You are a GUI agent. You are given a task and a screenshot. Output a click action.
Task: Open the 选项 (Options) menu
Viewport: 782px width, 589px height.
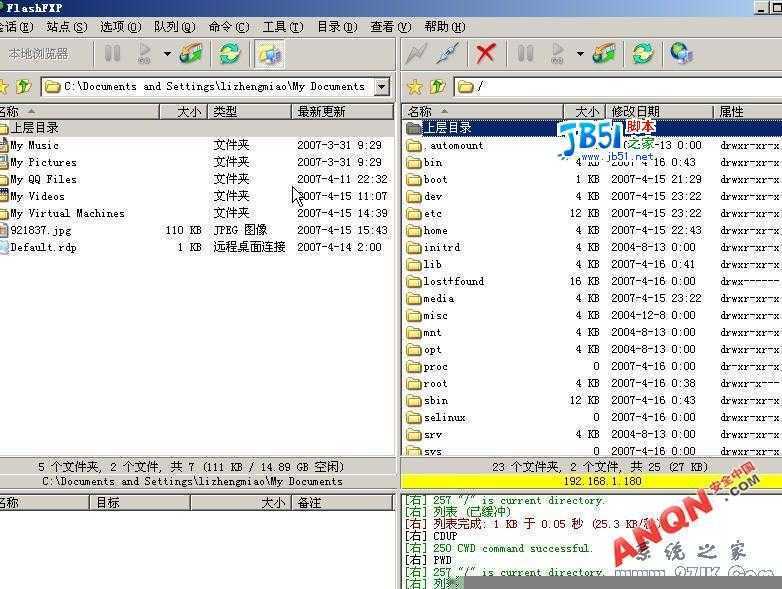pyautogui.click(x=120, y=26)
